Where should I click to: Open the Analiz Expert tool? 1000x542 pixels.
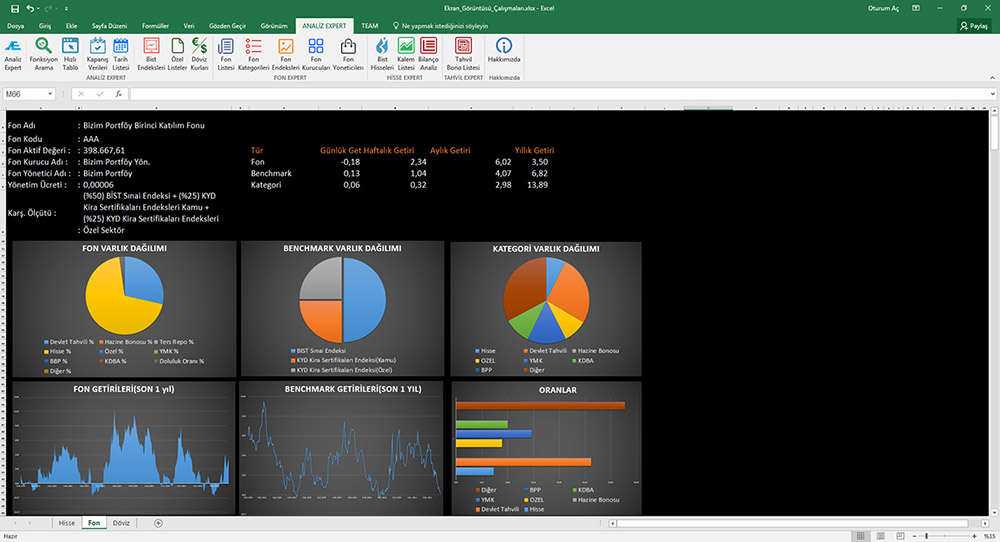coord(13,54)
